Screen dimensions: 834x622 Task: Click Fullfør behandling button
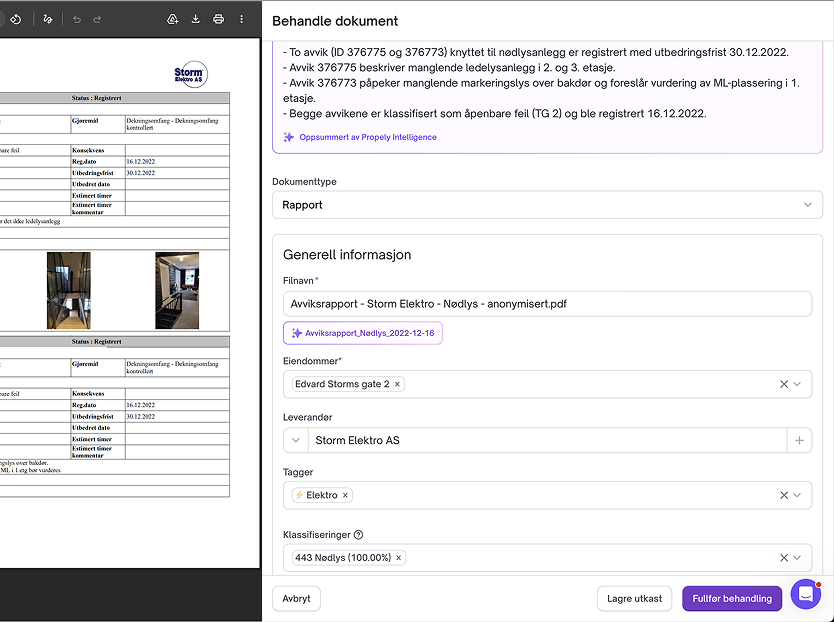[x=732, y=599]
